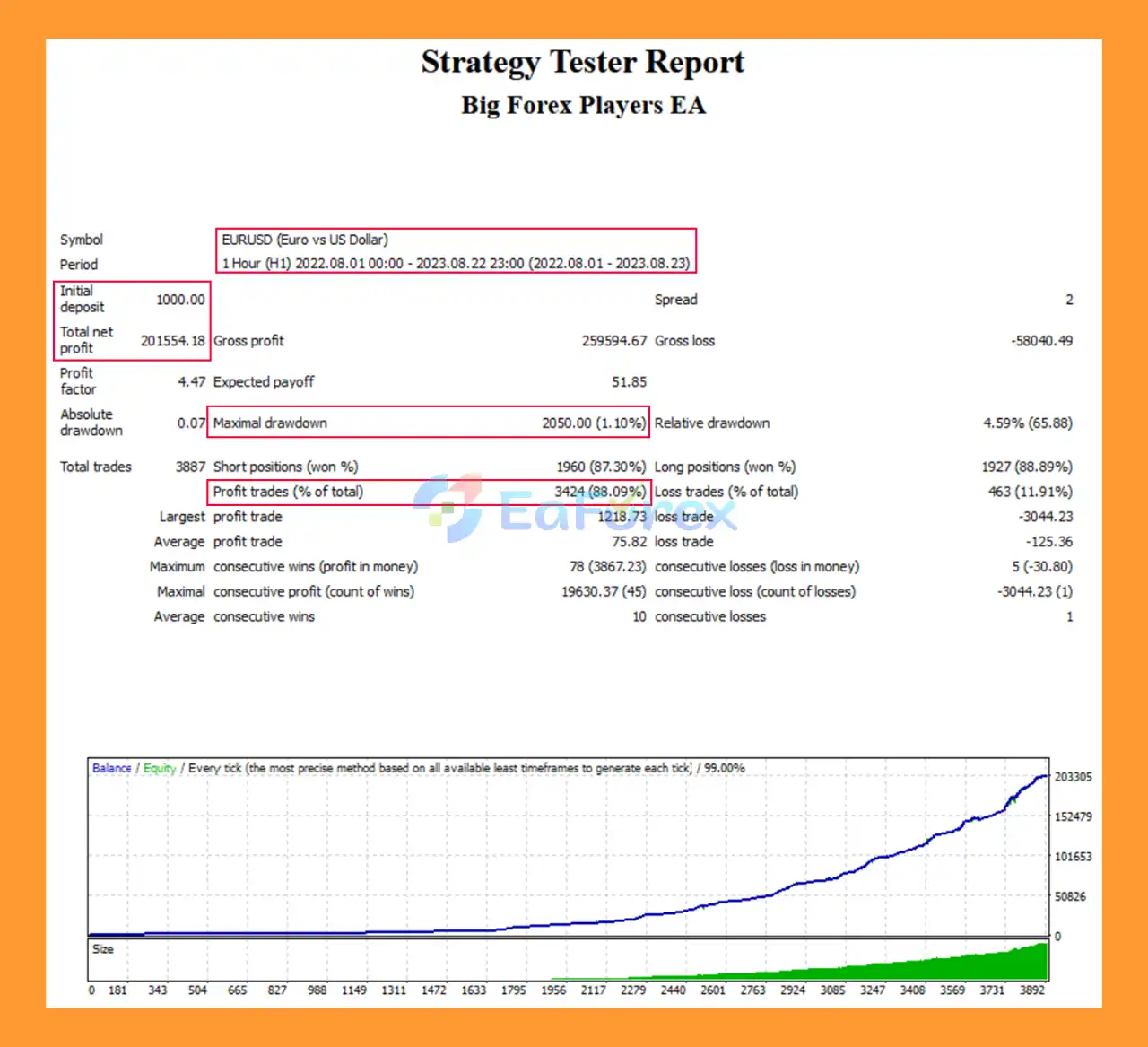Click the Maximal drawdown value 2050.00 (1.10%)
Viewport: 1148px width, 1047px height.
[593, 423]
